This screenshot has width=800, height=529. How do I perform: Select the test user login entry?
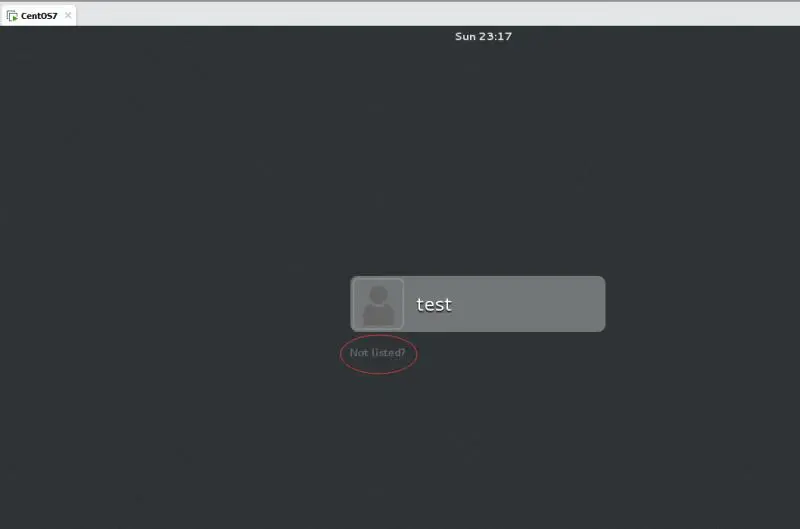tap(478, 304)
